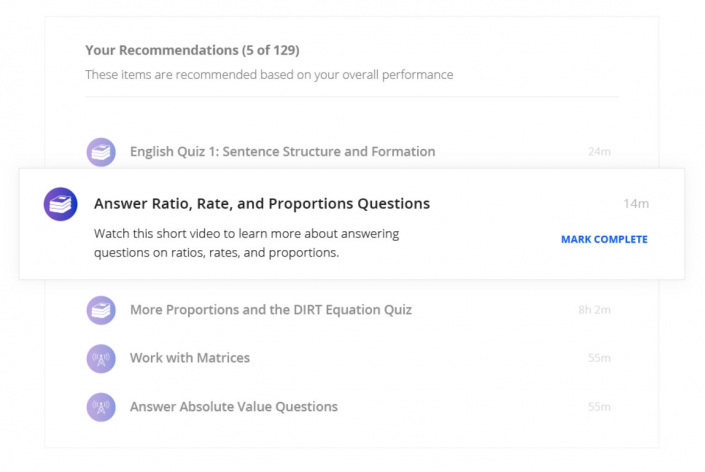Select the Answer Absolute Value Questions item
The image size is (705, 472).
coord(233,407)
